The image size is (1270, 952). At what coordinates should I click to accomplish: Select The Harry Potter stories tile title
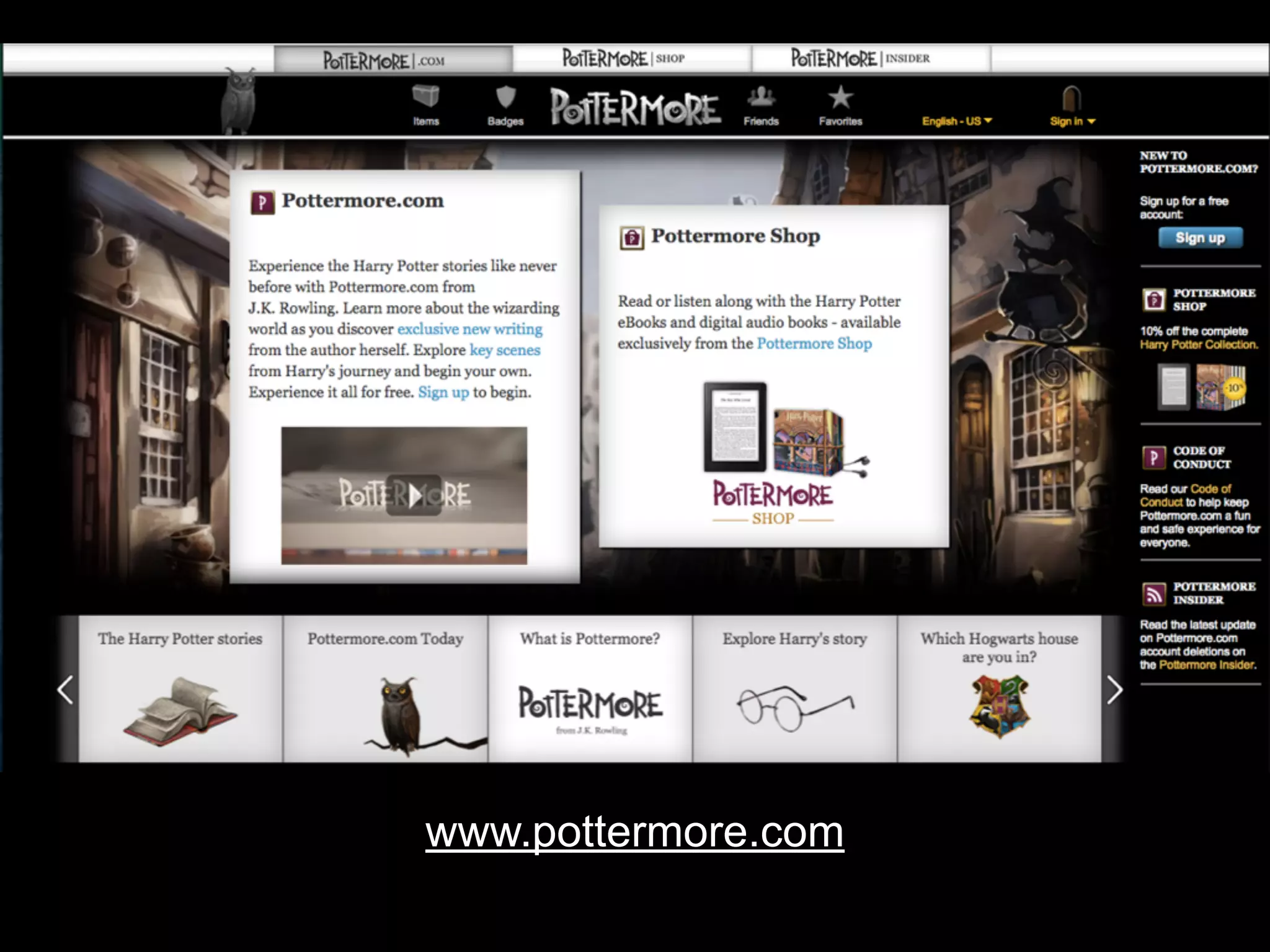(180, 638)
